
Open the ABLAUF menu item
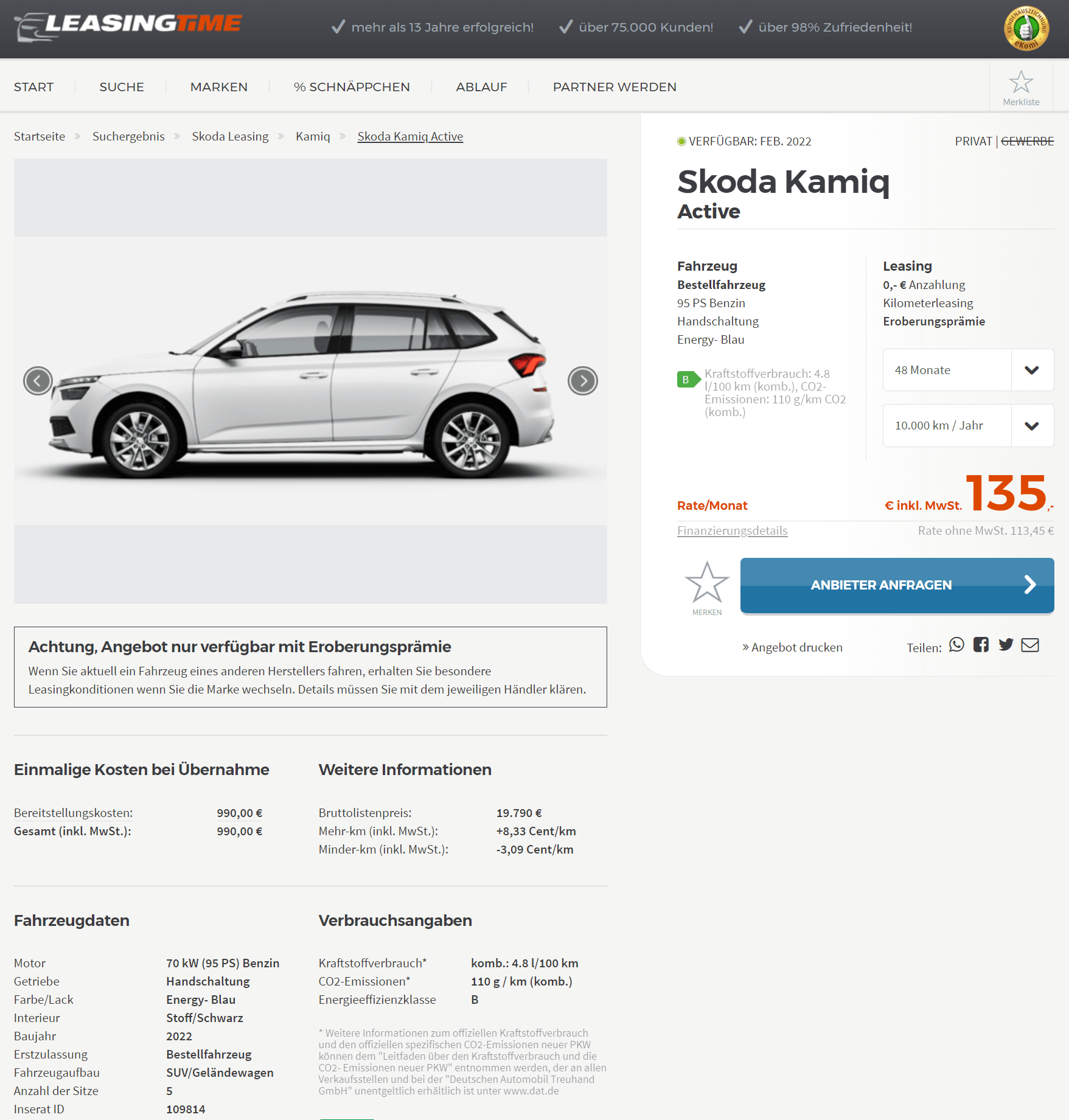click(481, 87)
